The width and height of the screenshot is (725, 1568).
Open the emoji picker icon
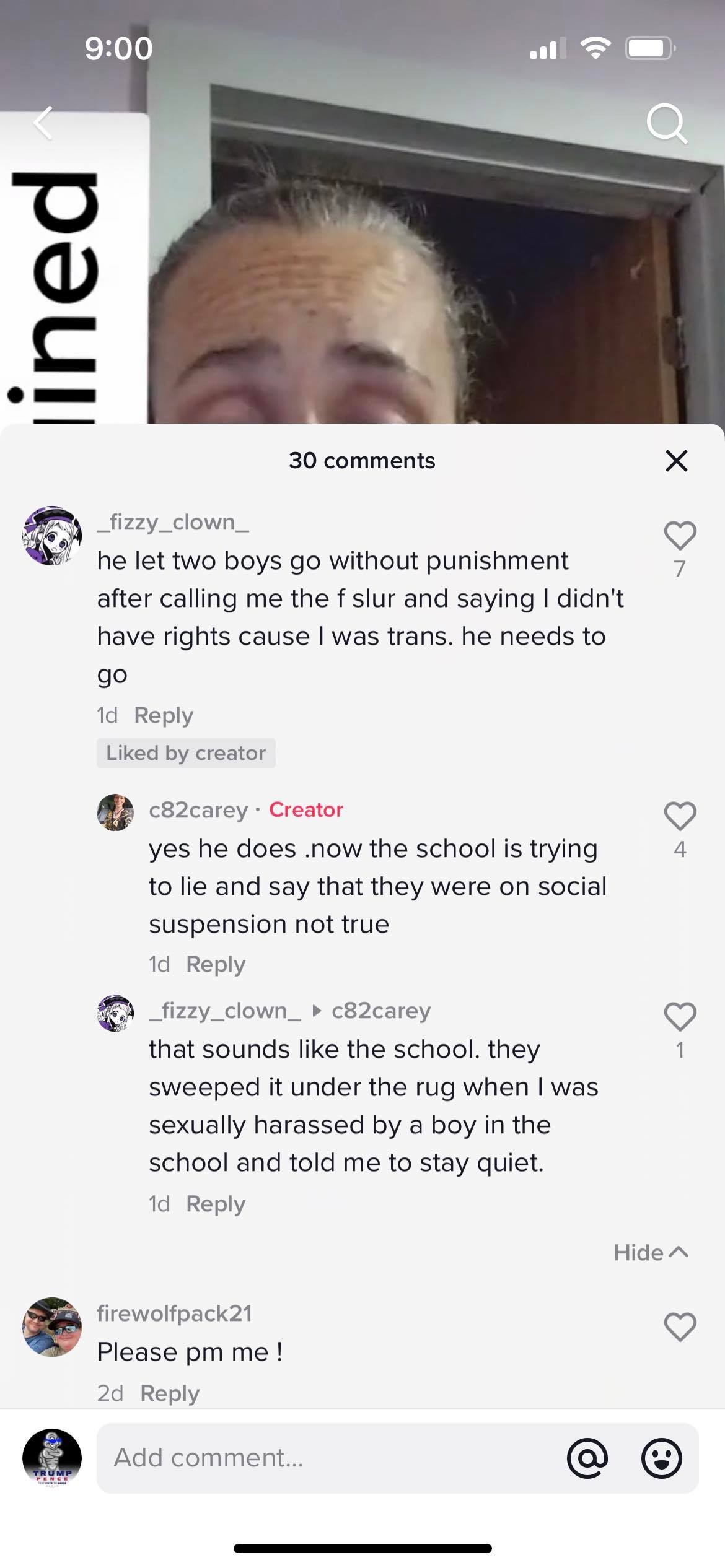coord(661,1458)
